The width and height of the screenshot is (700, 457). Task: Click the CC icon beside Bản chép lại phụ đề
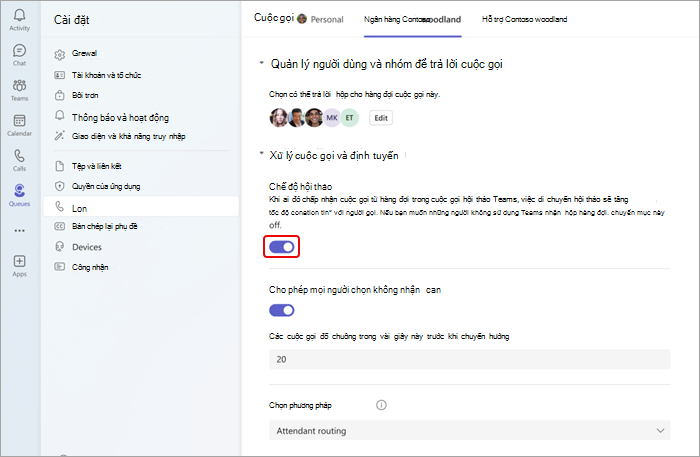(59, 226)
